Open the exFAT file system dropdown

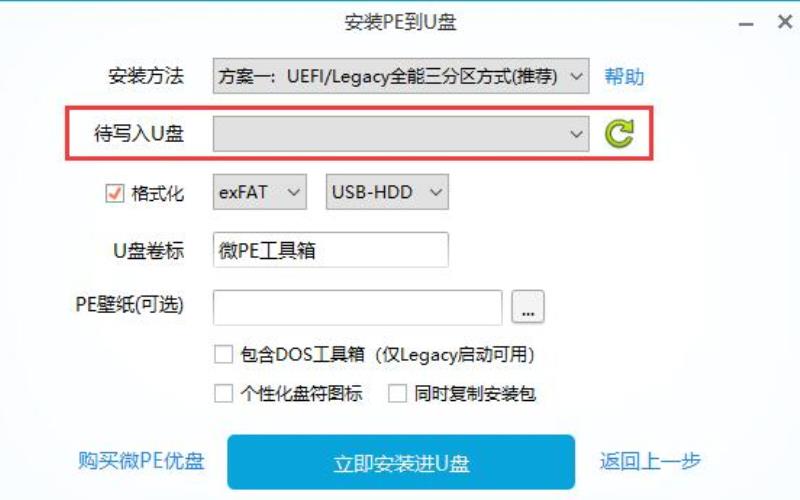click(260, 192)
